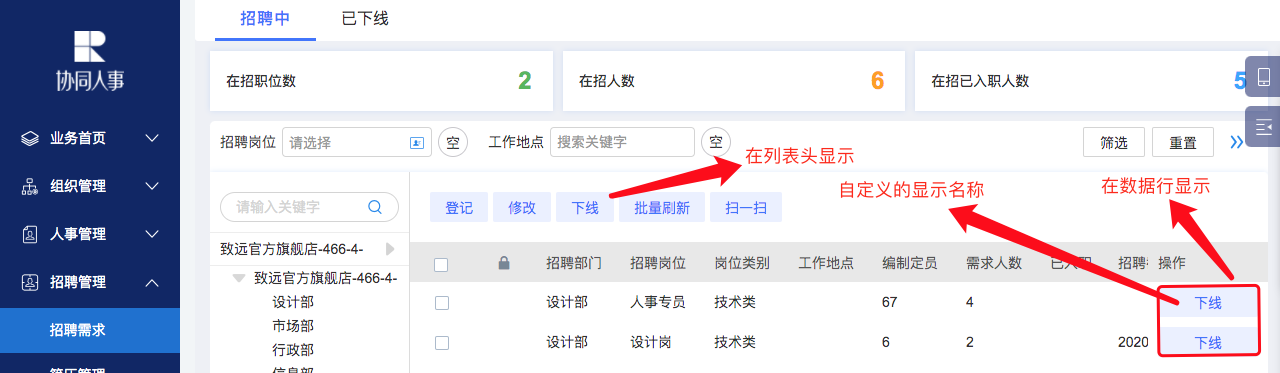The height and width of the screenshot is (373, 1280).
Task: Open 人事管理 in the sidebar
Action: coord(90,235)
